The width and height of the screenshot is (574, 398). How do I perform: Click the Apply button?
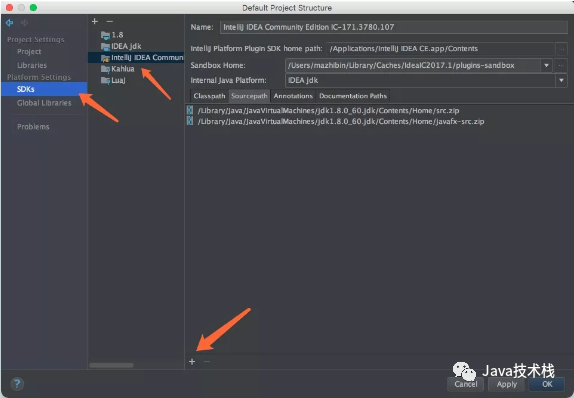click(507, 384)
